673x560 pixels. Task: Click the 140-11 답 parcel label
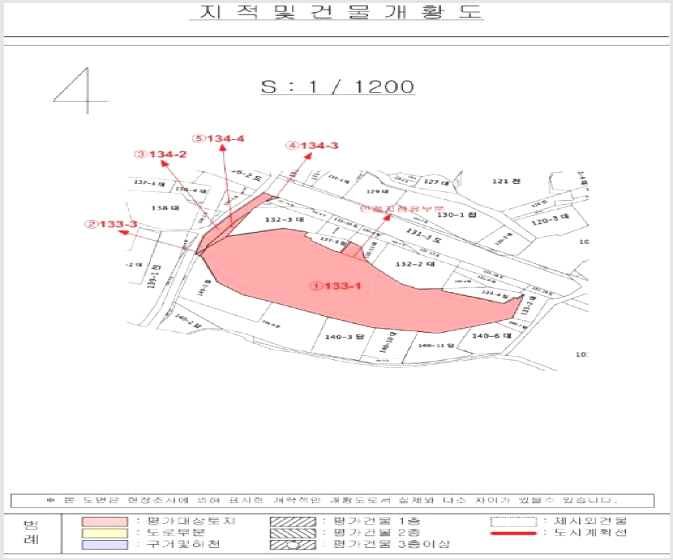point(436,345)
